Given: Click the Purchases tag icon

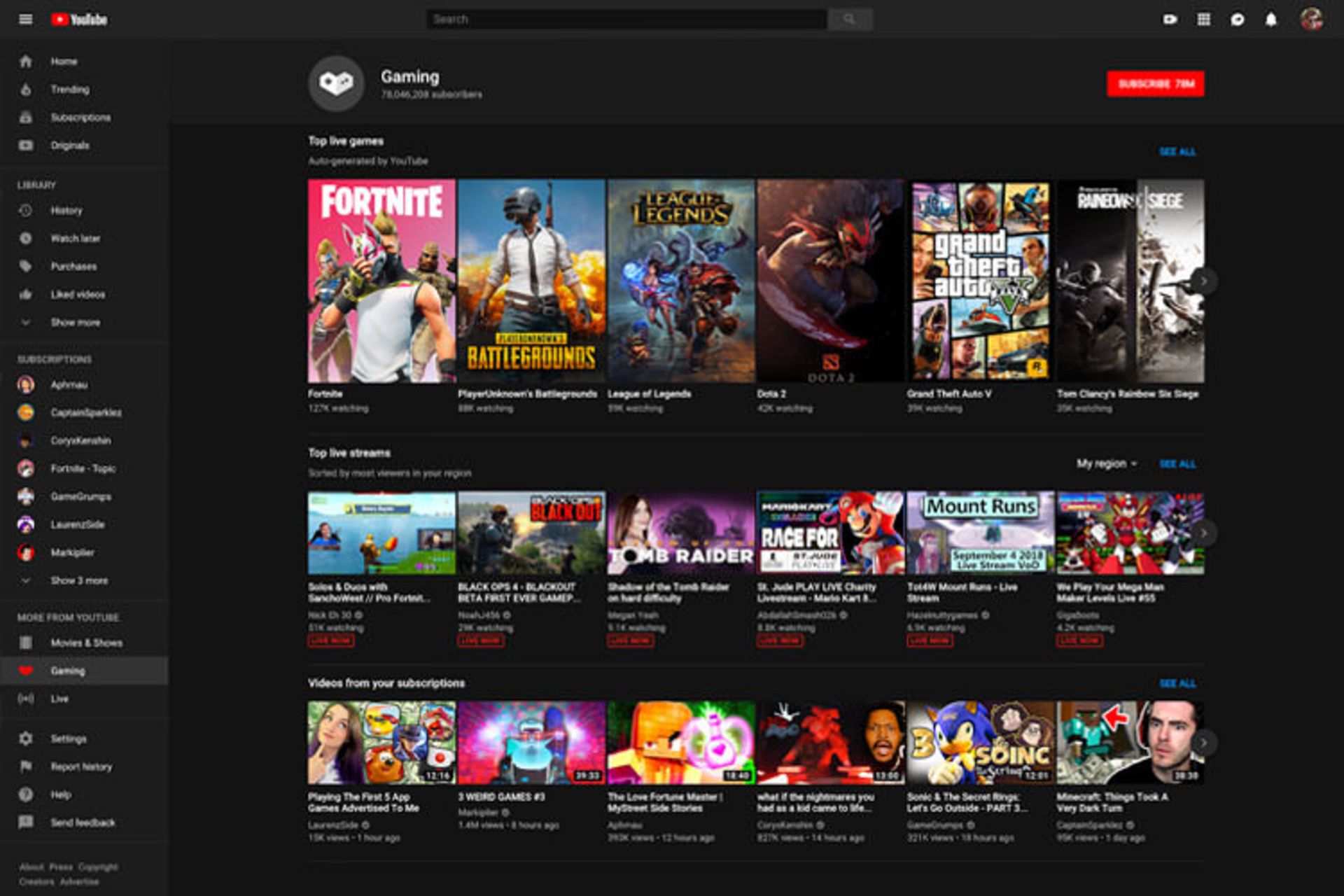Looking at the screenshot, I should 26,267.
